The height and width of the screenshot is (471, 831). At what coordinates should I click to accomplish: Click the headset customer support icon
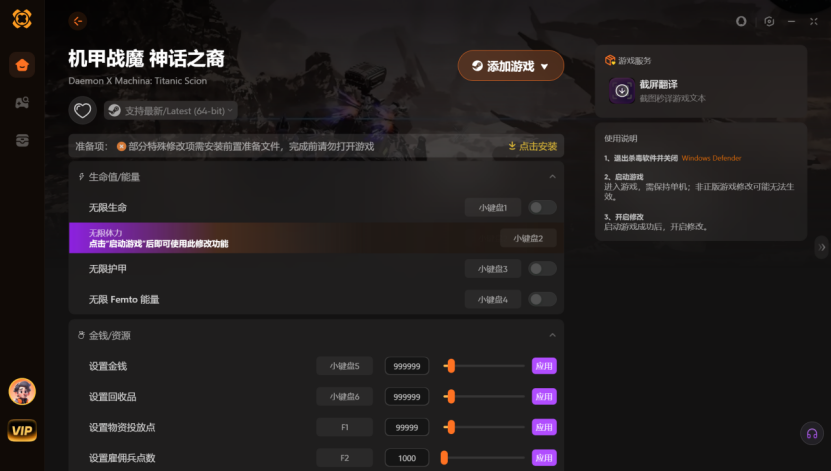tap(812, 434)
